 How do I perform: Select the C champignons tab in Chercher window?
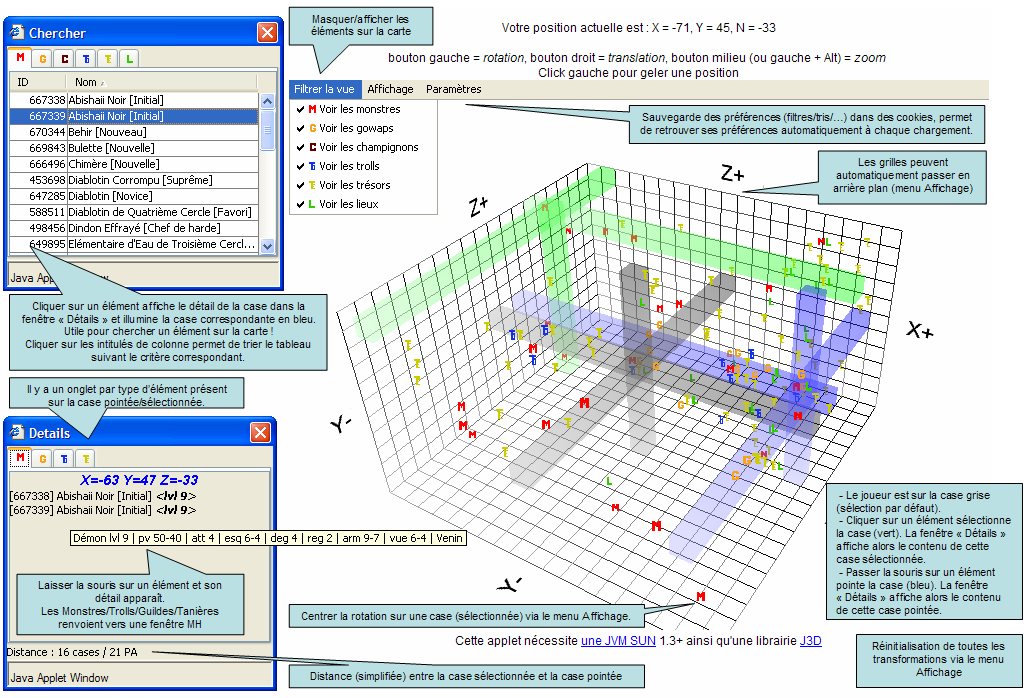click(x=64, y=58)
